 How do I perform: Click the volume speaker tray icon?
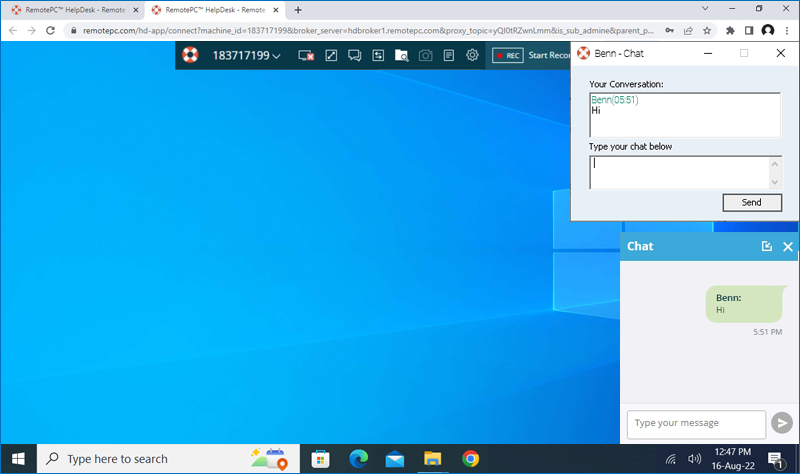coord(694,459)
